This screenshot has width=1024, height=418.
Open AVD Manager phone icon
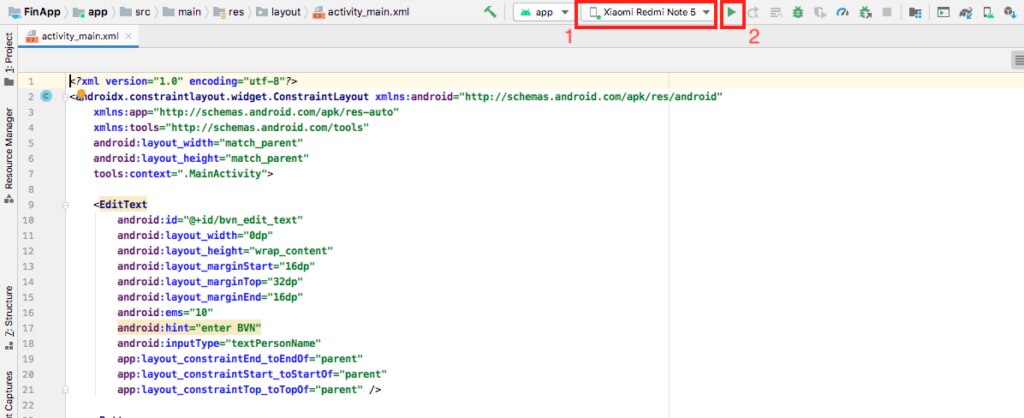click(989, 12)
